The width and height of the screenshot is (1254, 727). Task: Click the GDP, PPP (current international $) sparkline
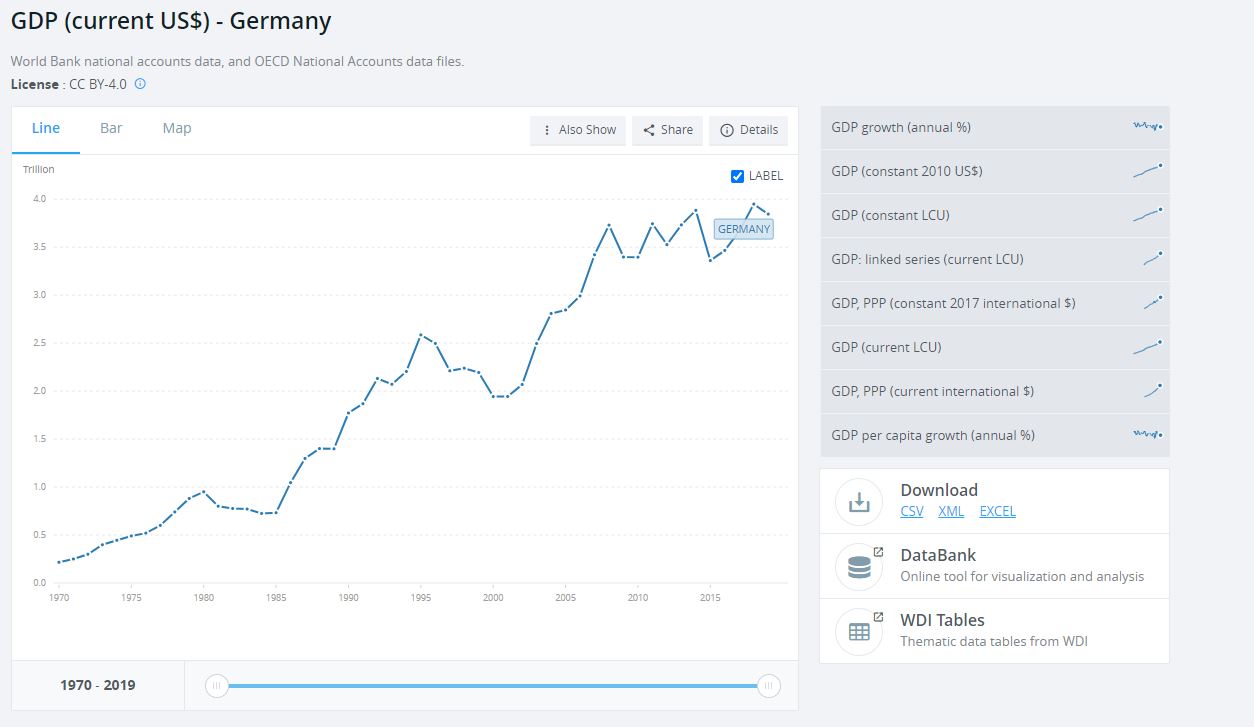[x=1152, y=391]
